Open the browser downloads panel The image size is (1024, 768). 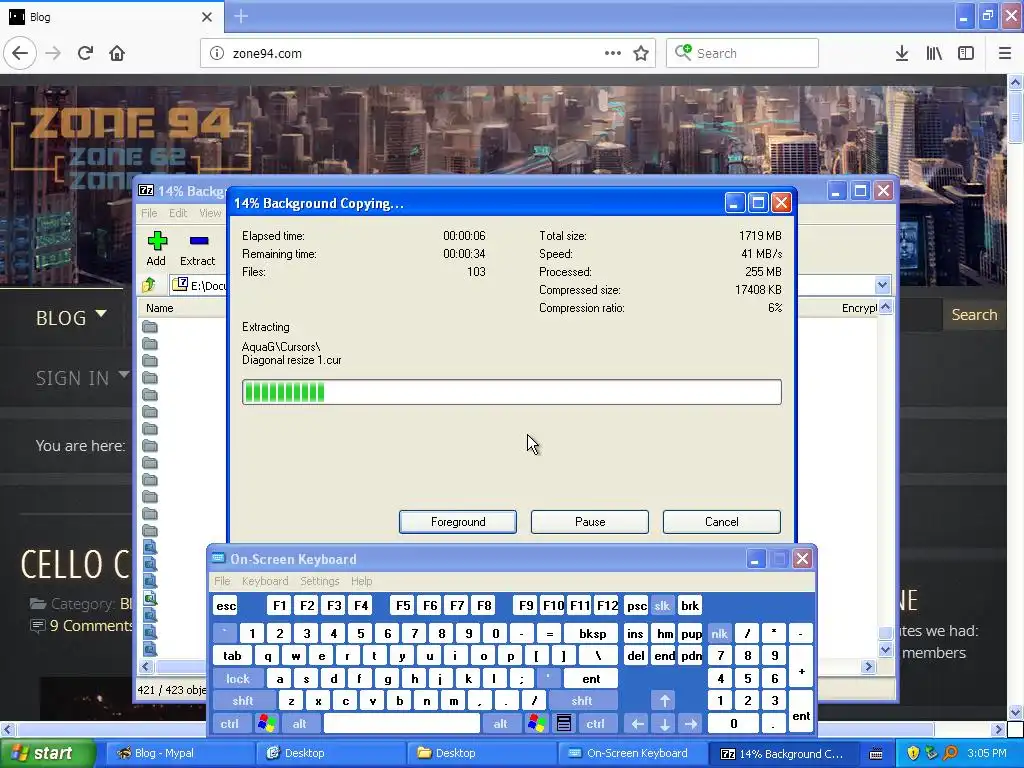coord(902,54)
